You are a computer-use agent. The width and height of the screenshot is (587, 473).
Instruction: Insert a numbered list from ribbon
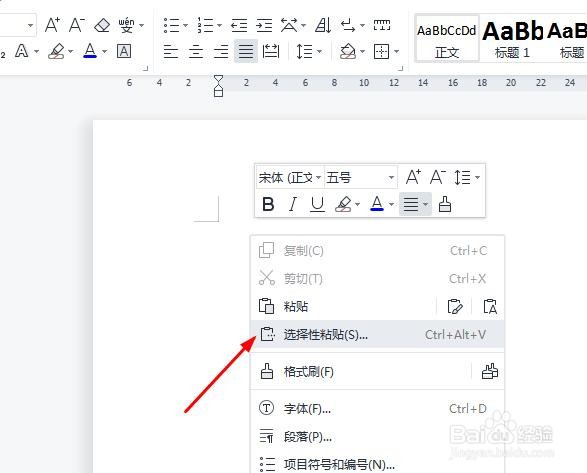205,25
